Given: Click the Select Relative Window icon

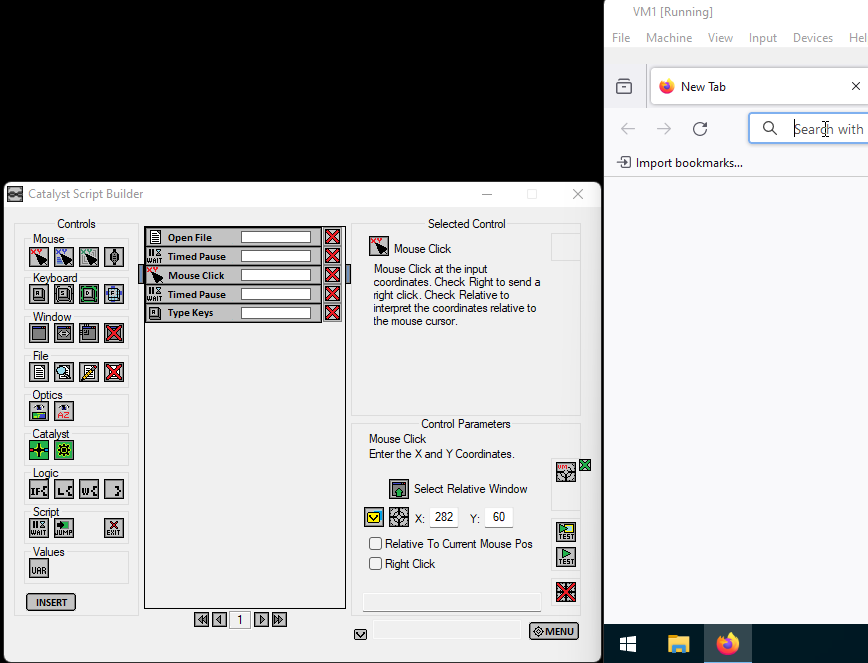Looking at the screenshot, I should 399,489.
